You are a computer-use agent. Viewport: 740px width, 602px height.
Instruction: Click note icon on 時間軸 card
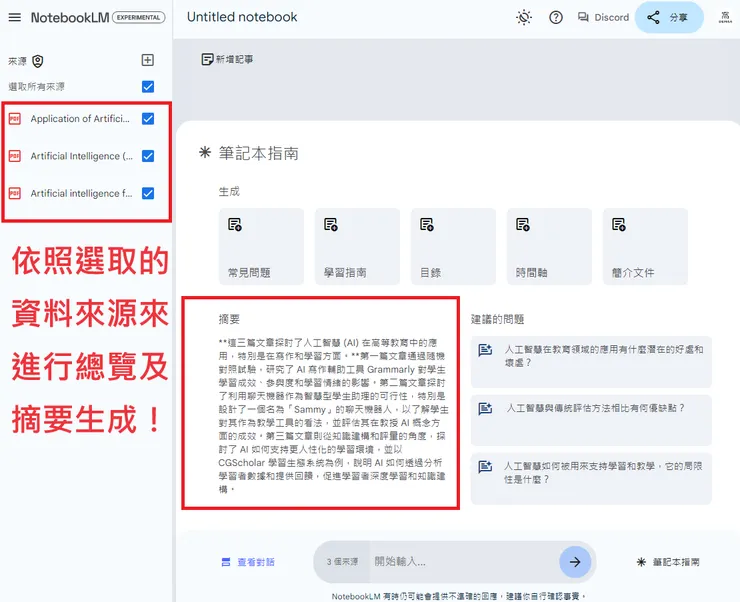pyautogui.click(x=522, y=225)
